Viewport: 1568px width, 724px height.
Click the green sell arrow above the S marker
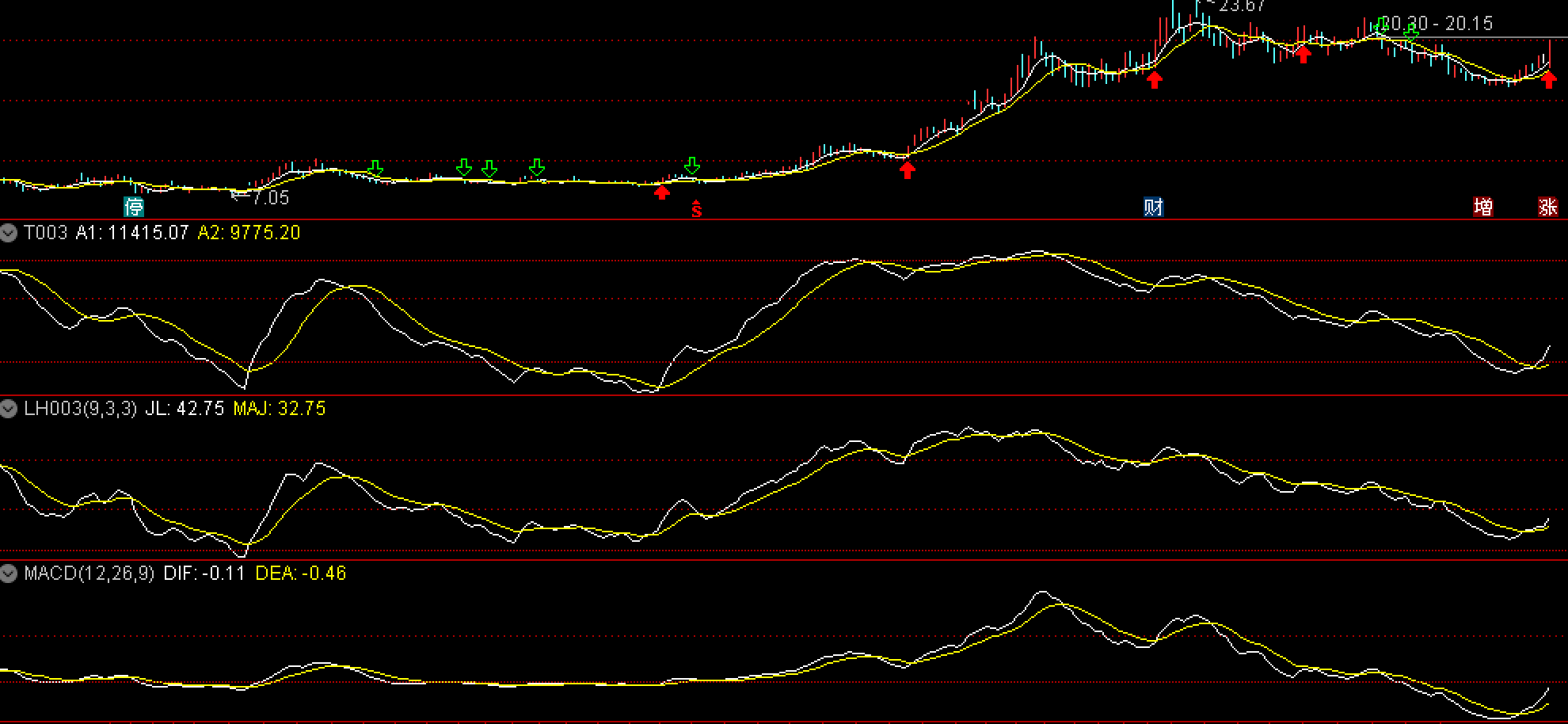tap(692, 166)
